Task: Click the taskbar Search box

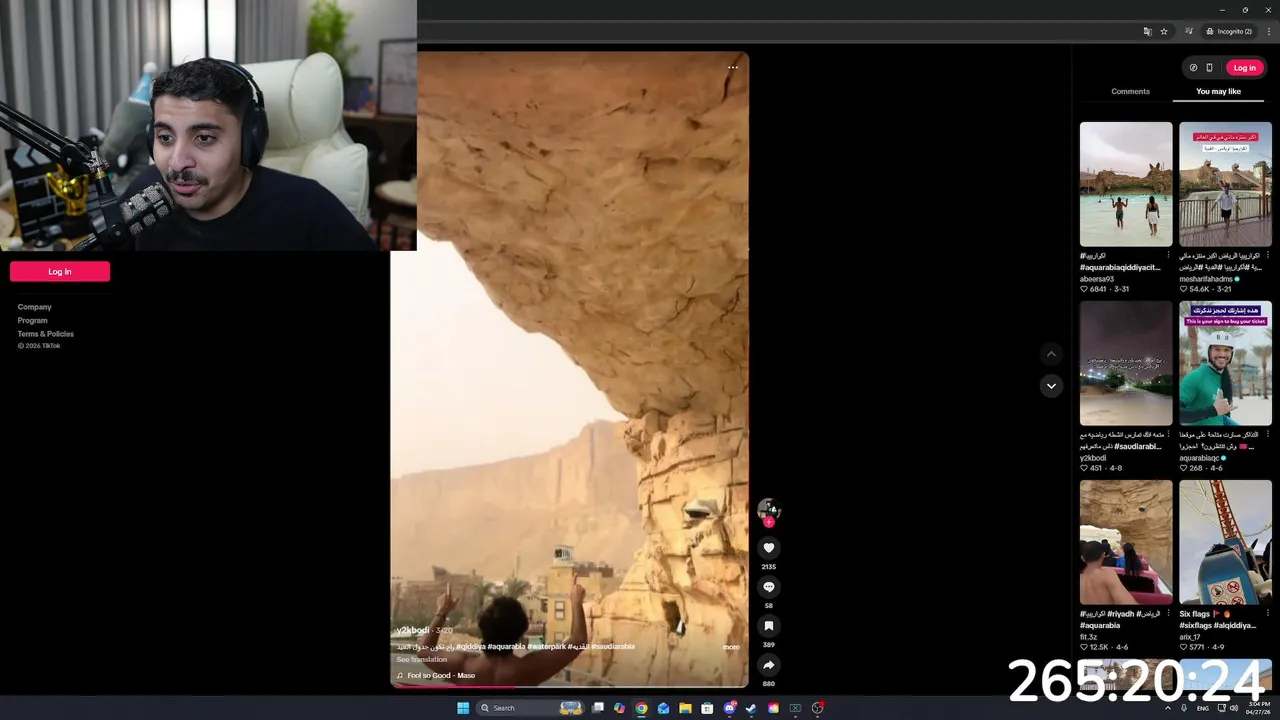Action: [x=530, y=708]
